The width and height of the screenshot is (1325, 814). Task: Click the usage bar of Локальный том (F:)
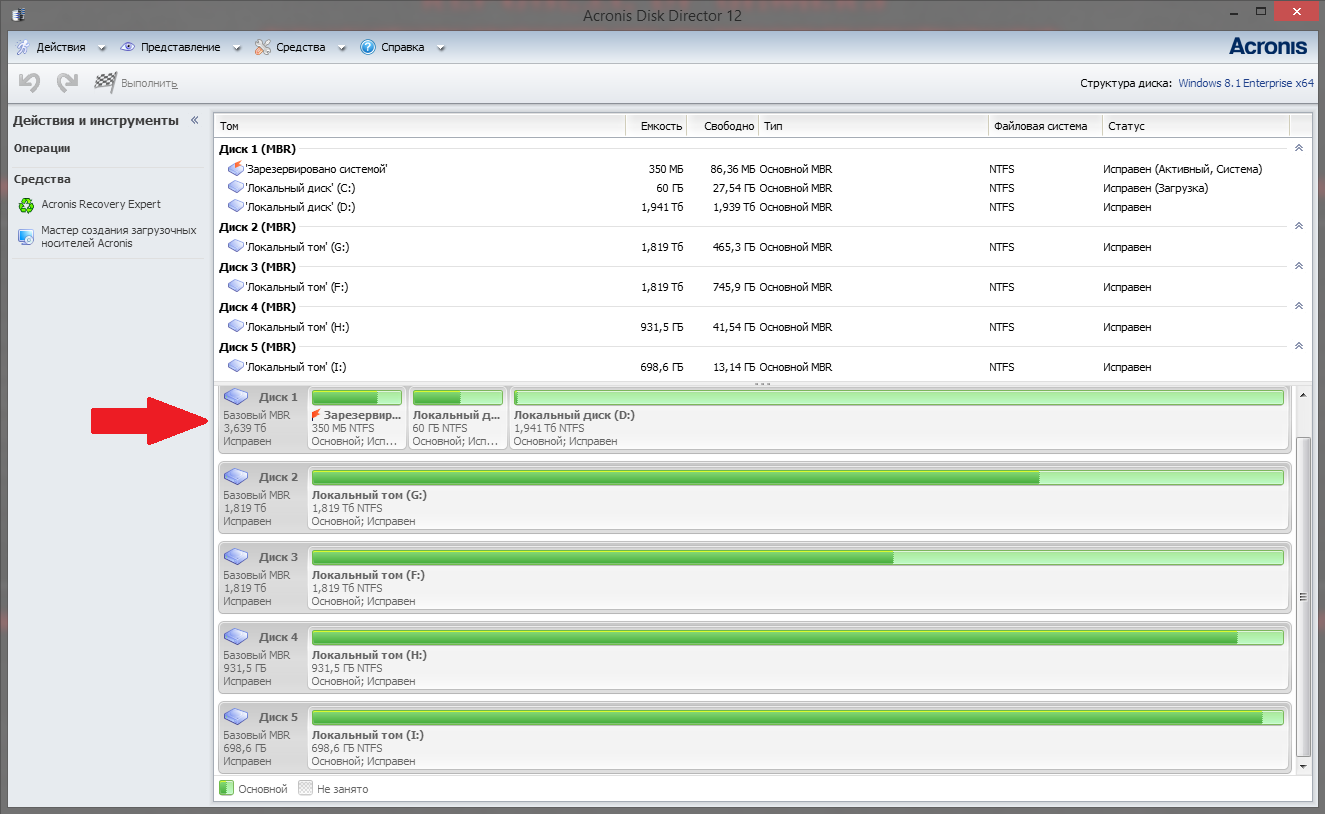tap(797, 558)
